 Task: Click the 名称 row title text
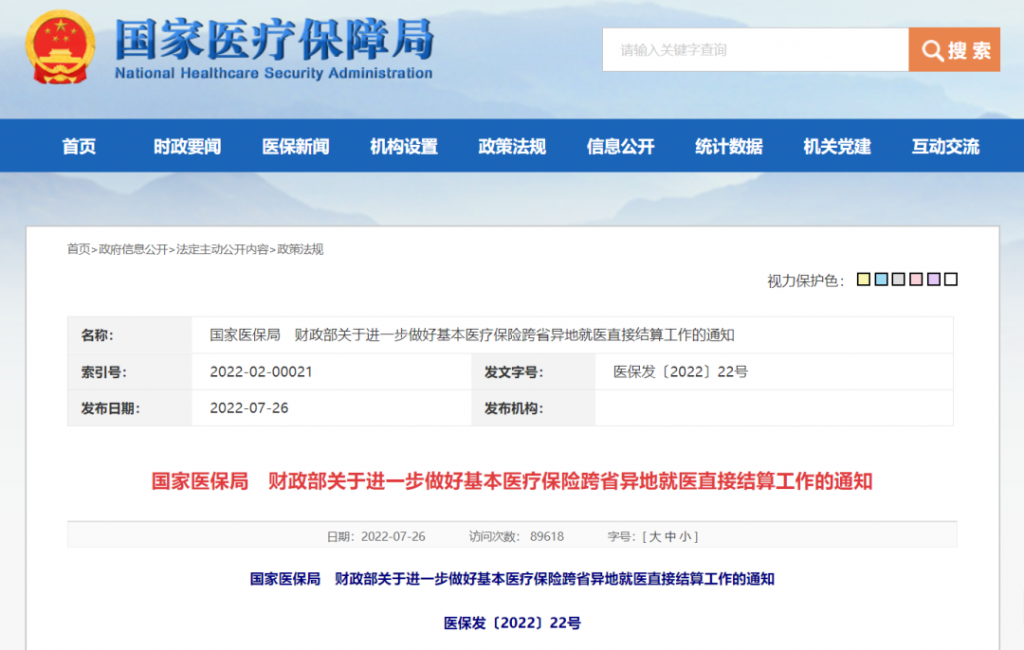pos(472,335)
